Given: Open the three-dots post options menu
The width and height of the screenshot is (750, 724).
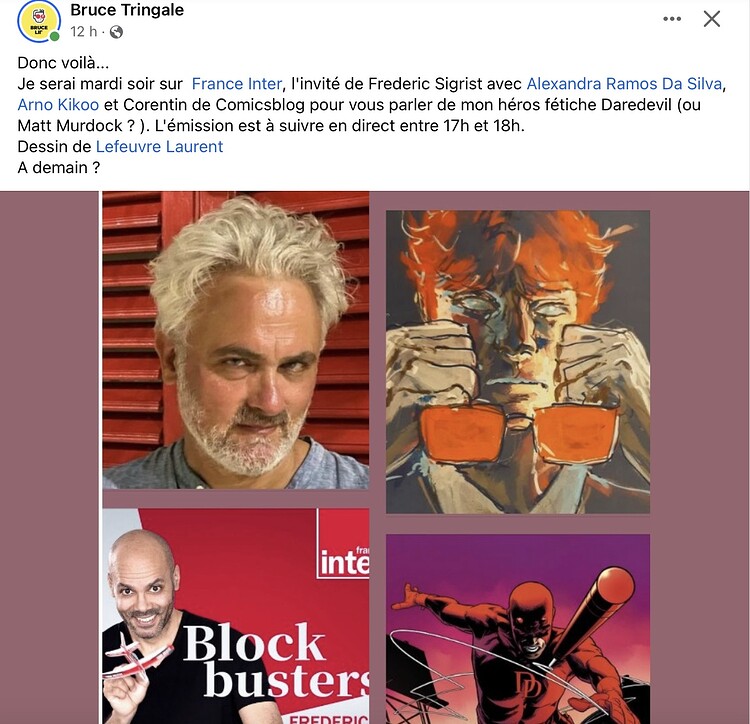Looking at the screenshot, I should [x=672, y=19].
